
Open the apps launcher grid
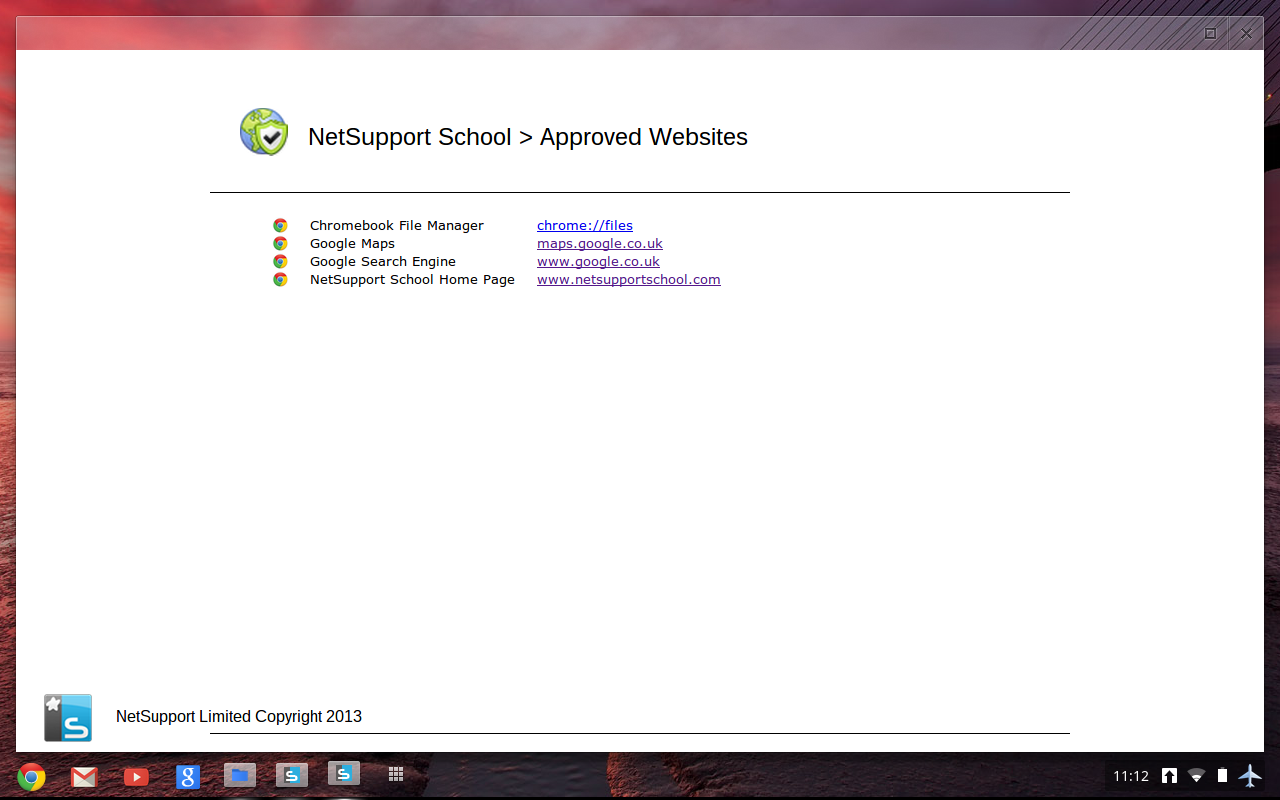[x=396, y=774]
